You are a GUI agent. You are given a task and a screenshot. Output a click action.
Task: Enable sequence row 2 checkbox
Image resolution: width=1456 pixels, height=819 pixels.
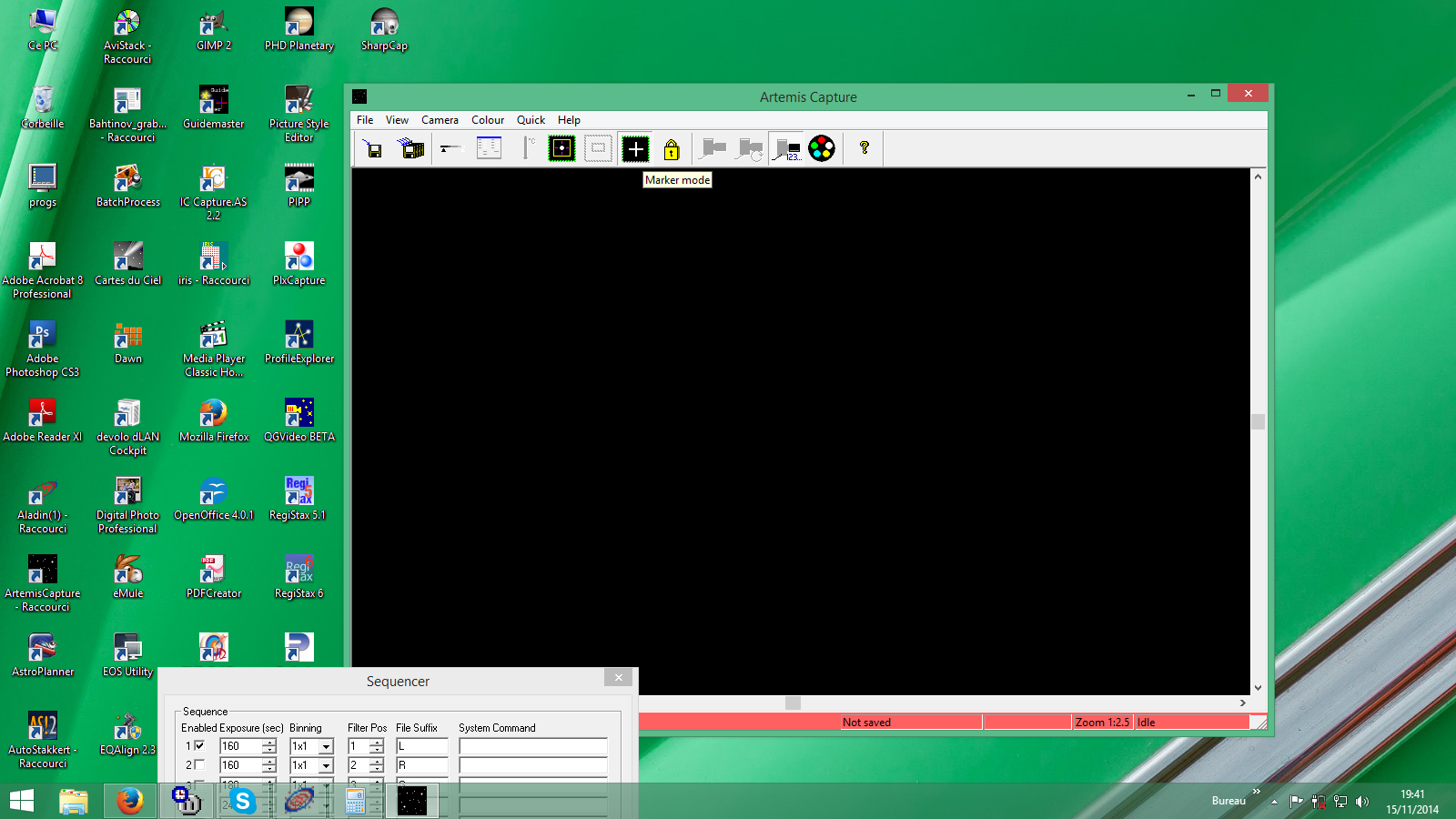click(x=199, y=765)
